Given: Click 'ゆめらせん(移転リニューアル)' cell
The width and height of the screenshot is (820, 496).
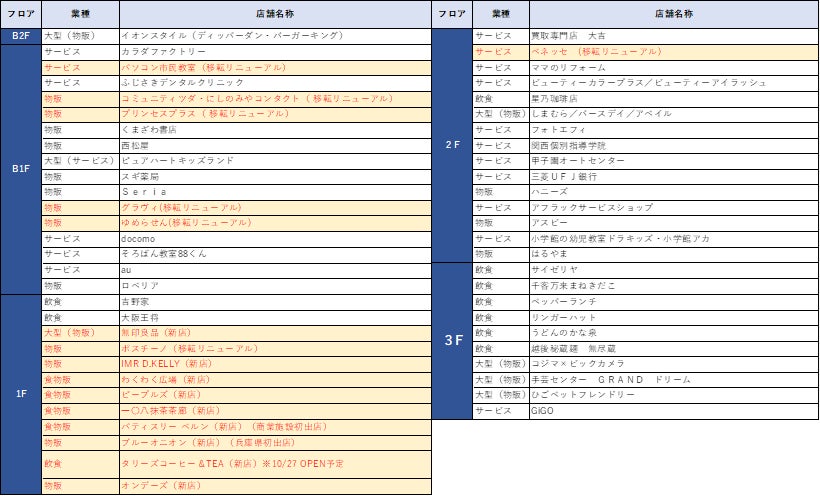Looking at the screenshot, I should [276, 223].
